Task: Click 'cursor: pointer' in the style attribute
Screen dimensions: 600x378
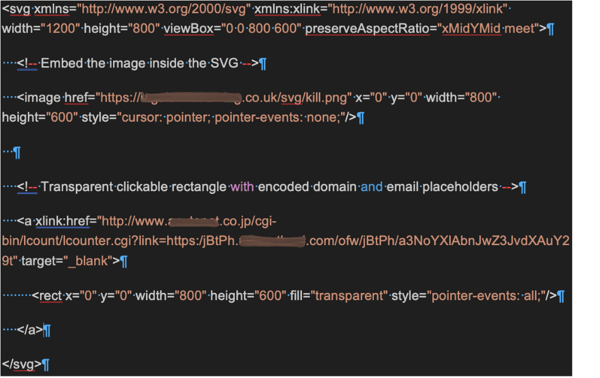Action: click(165, 117)
